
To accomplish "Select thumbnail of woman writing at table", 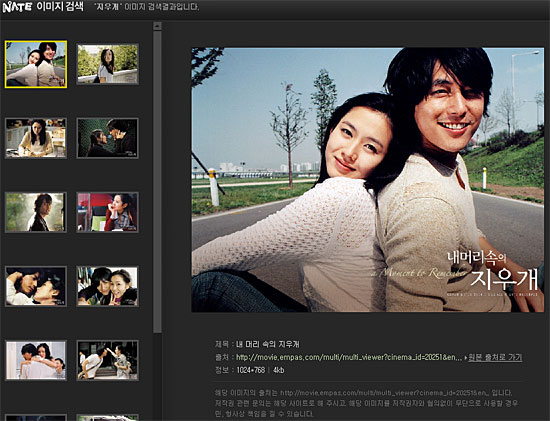I will click(36, 138).
